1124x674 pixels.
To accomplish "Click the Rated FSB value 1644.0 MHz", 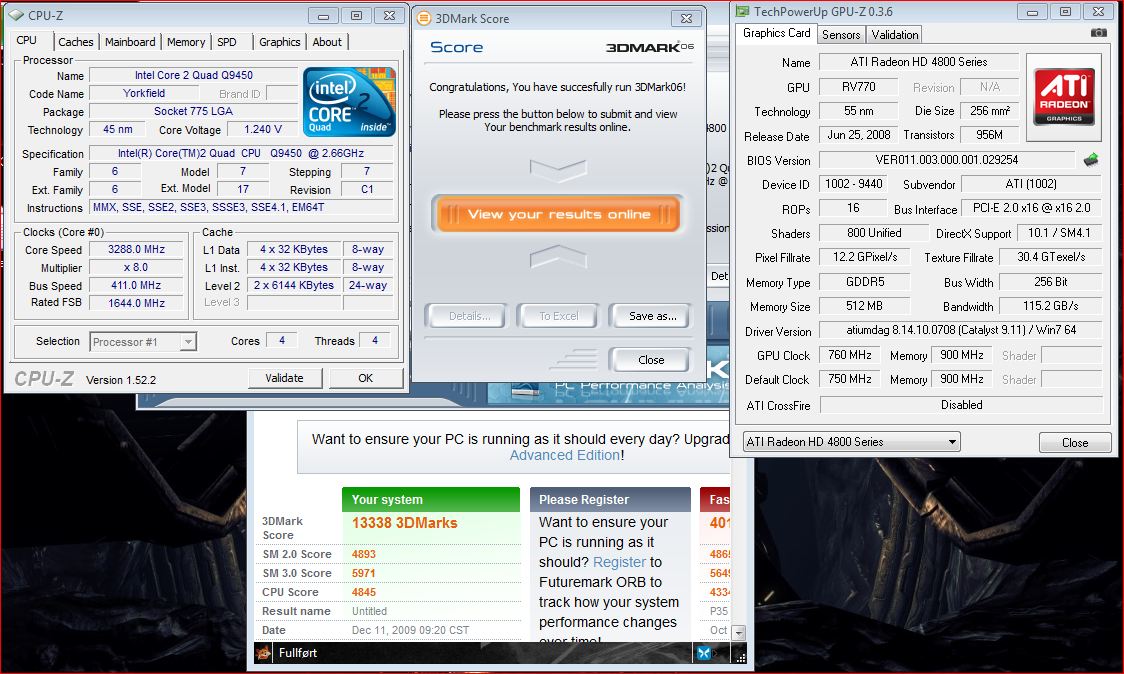I will [136, 303].
